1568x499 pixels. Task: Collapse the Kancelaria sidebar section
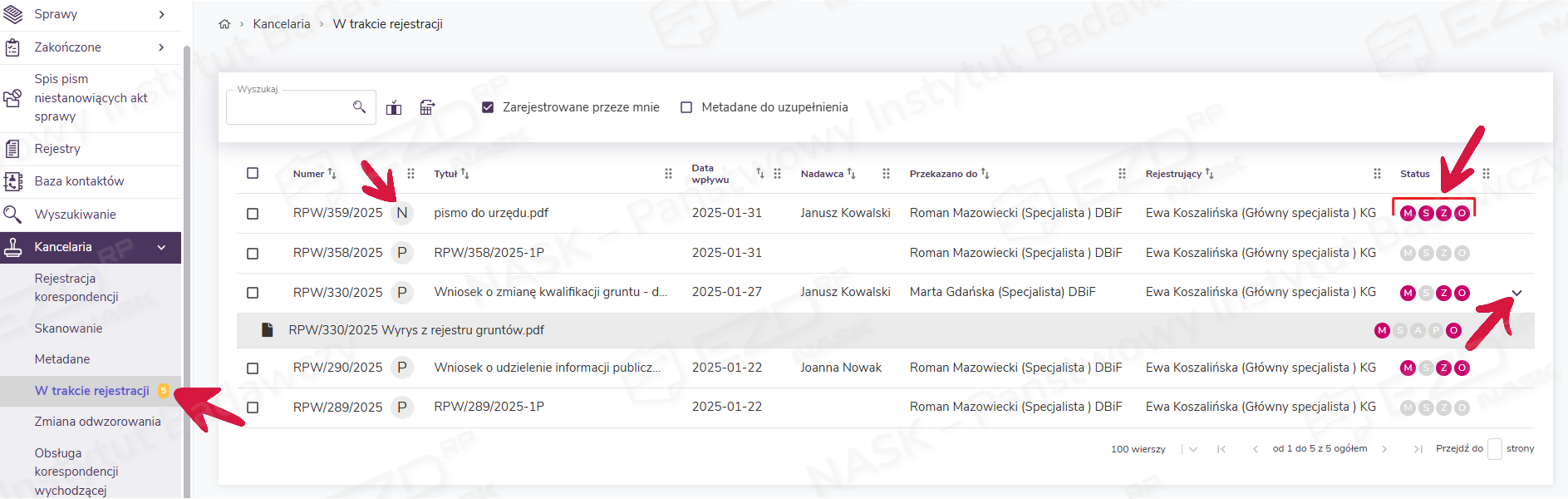162,247
